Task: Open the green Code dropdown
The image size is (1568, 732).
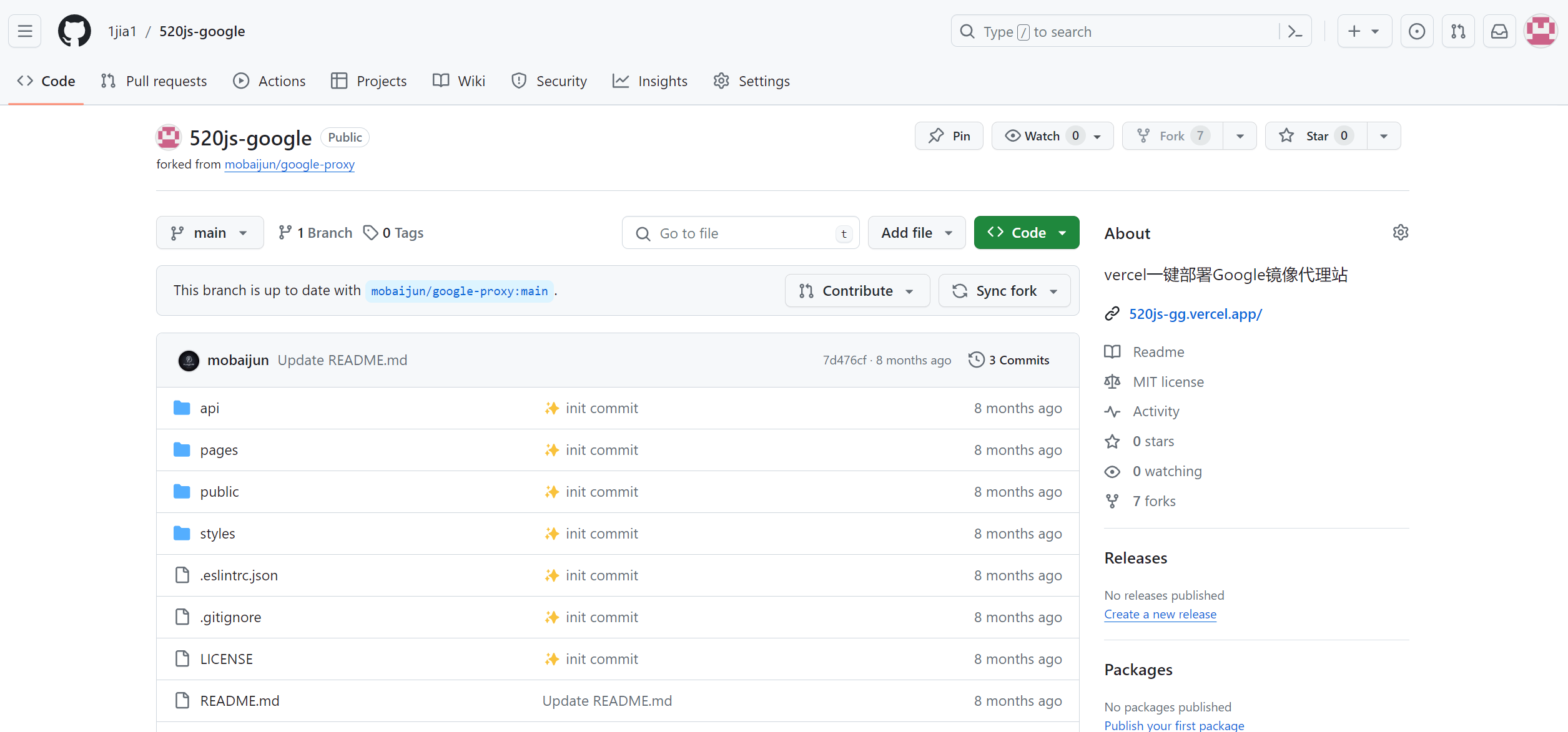Action: pos(1026,233)
